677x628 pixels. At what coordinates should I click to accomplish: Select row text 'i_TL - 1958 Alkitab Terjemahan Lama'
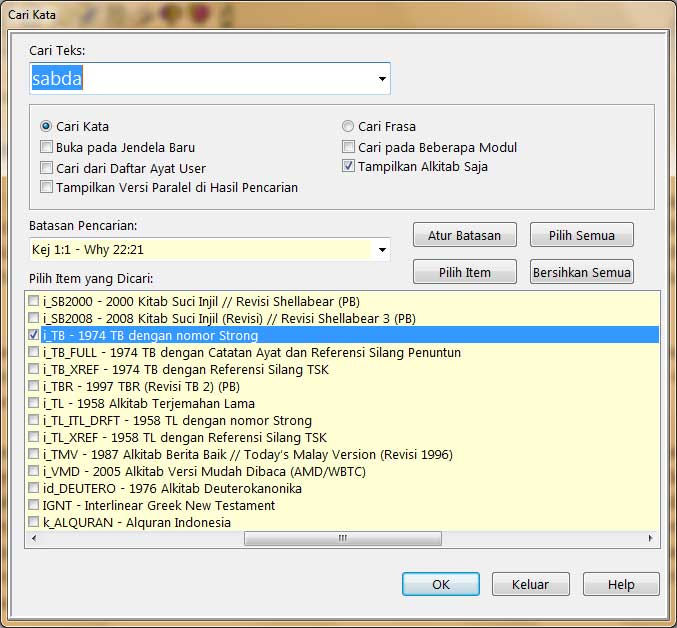[x=149, y=404]
